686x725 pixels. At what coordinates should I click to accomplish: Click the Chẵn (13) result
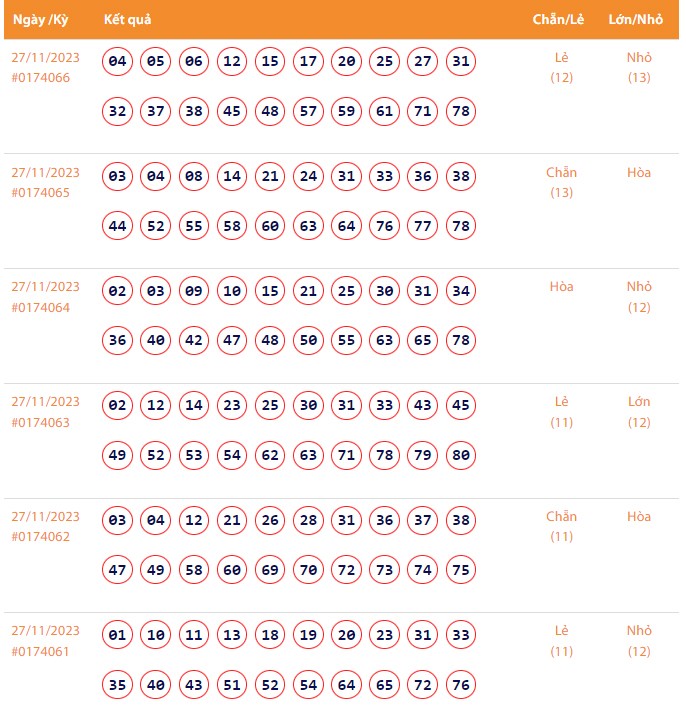click(x=561, y=182)
